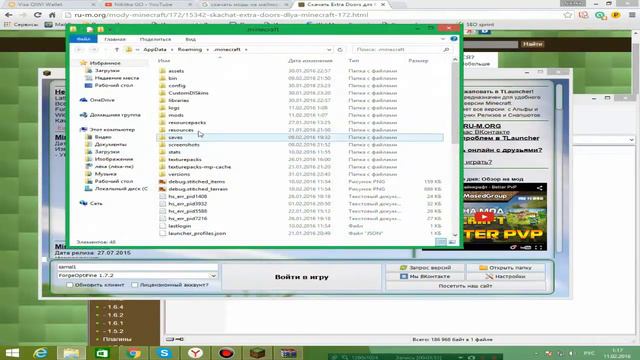Switch Explorer to details view
This screenshot has height=360, width=640.
(x=441, y=242)
